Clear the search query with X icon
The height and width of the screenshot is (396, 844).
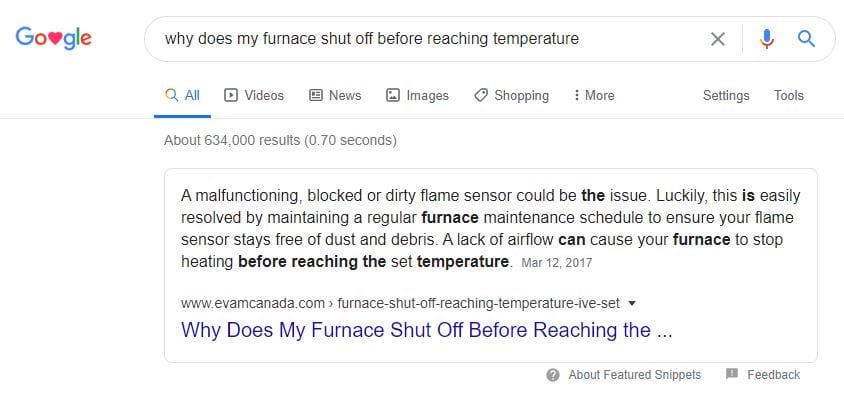pyautogui.click(x=718, y=39)
